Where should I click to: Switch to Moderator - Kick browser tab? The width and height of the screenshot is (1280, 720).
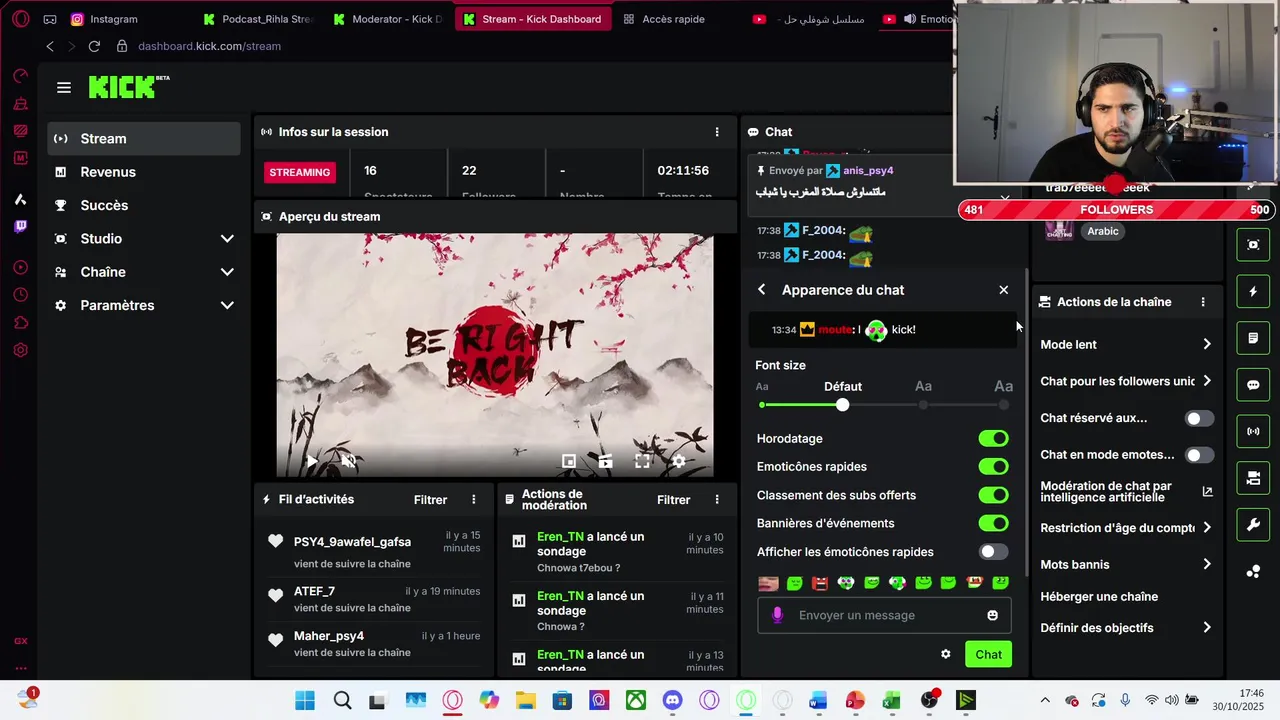[389, 19]
